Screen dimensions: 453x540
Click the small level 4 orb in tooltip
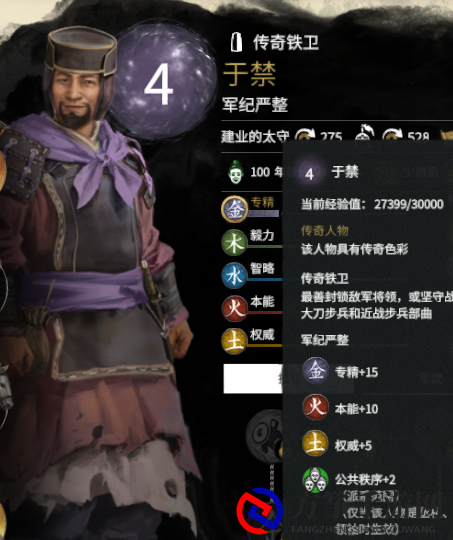pyautogui.click(x=310, y=173)
